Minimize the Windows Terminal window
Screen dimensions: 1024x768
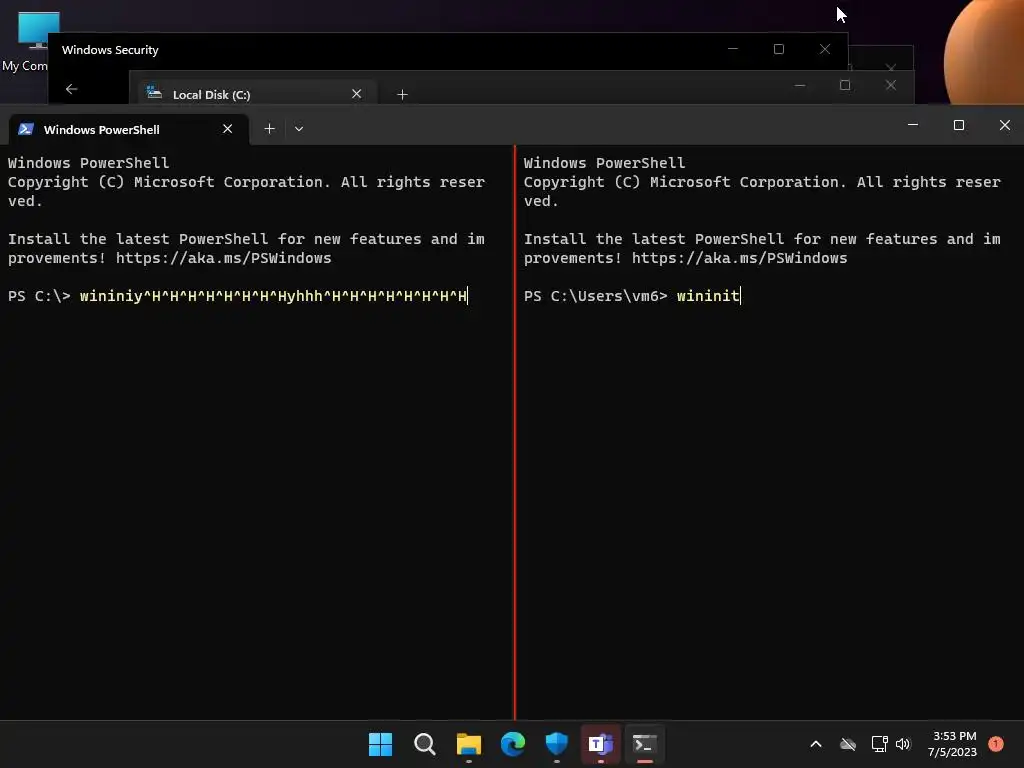point(913,125)
